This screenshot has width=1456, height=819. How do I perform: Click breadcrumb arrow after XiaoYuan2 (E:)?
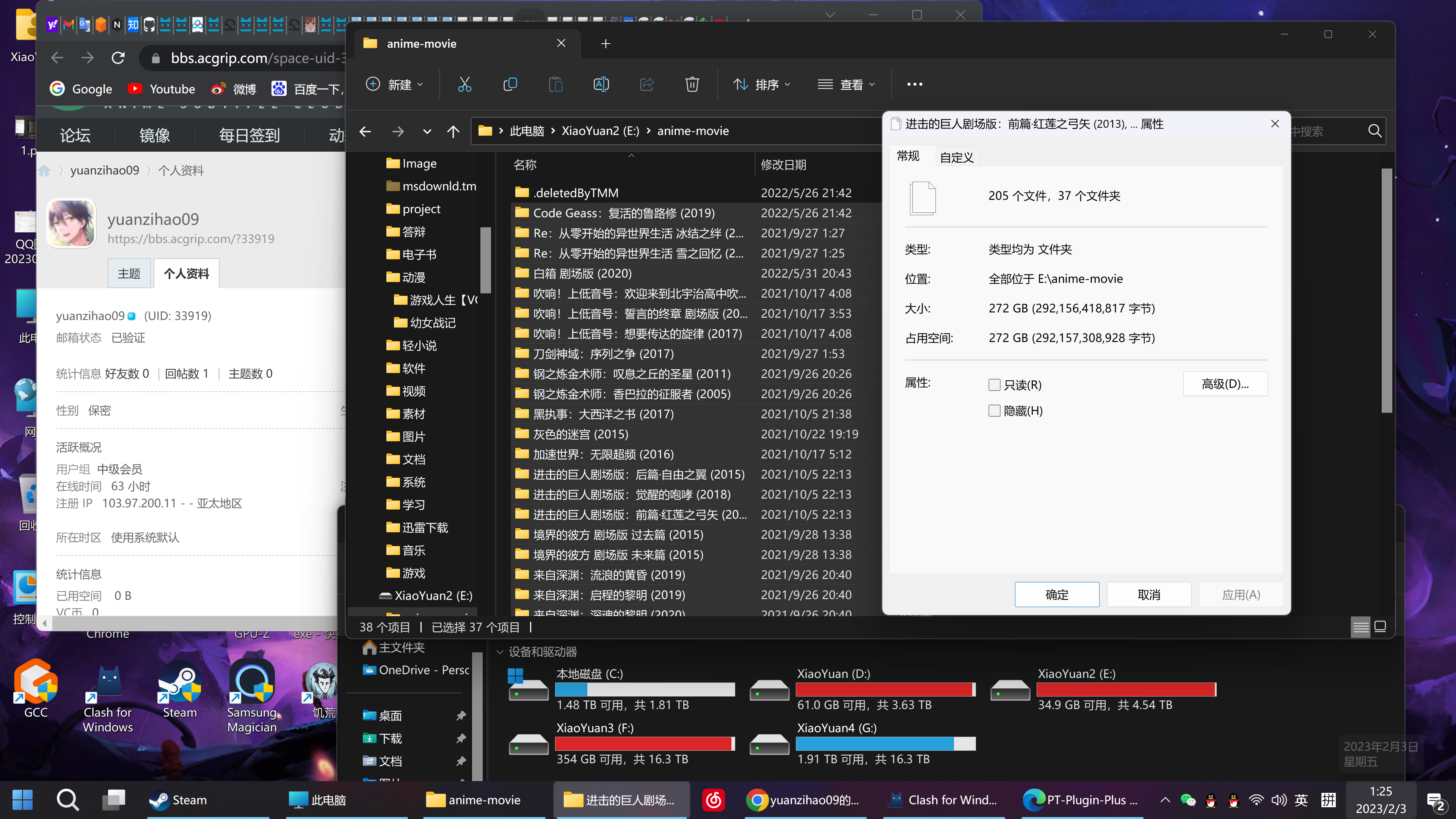[648, 131]
